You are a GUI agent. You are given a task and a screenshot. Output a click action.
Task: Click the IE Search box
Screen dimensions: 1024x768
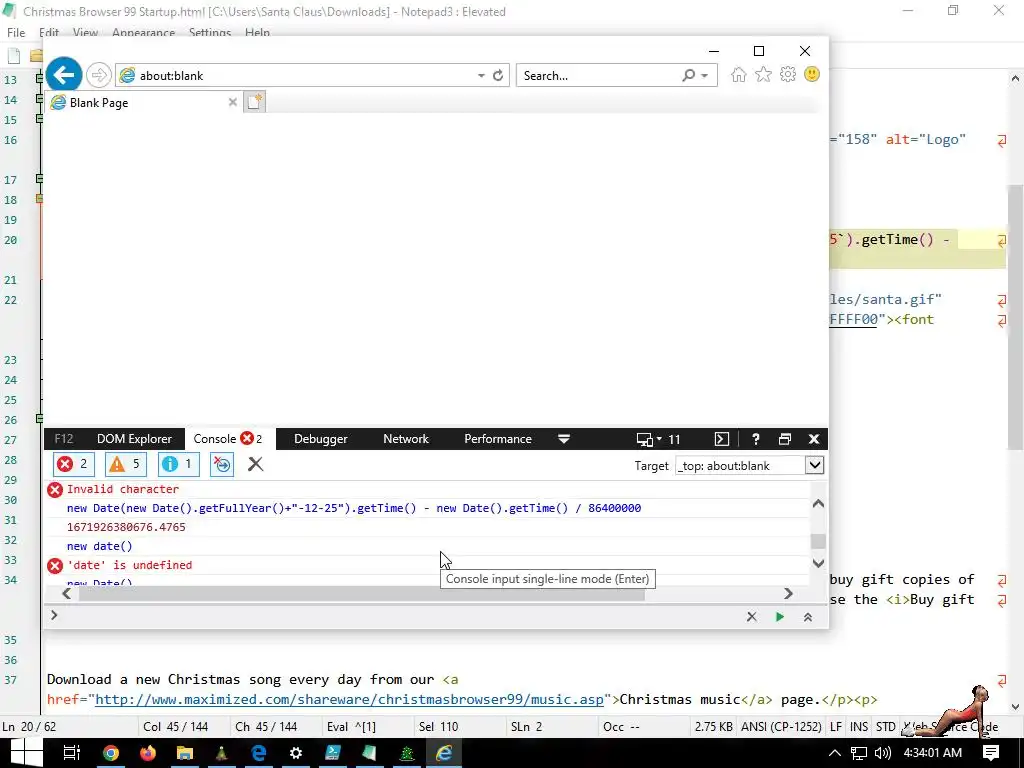(x=598, y=76)
